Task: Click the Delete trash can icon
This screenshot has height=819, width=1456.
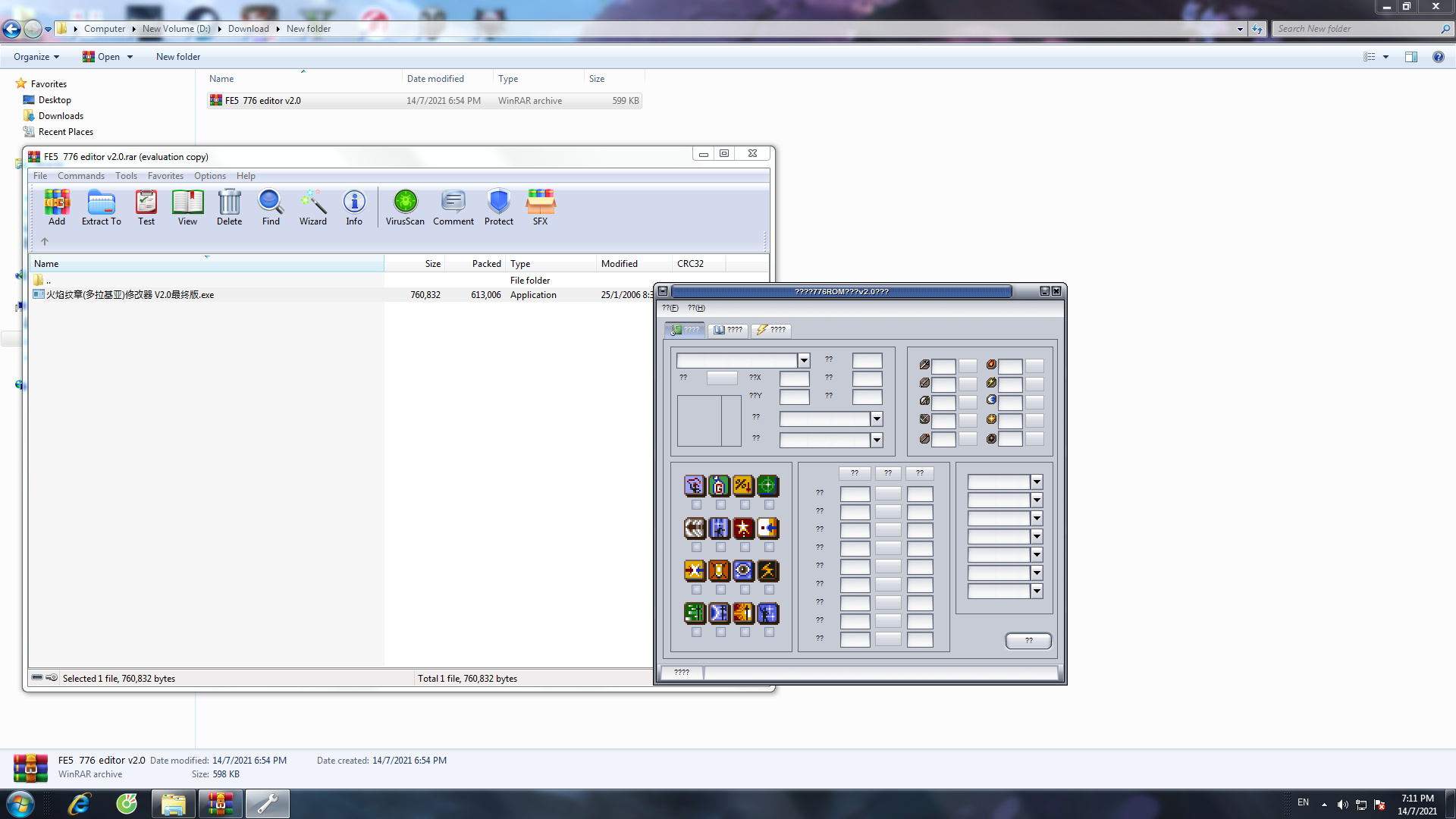Action: pyautogui.click(x=229, y=207)
